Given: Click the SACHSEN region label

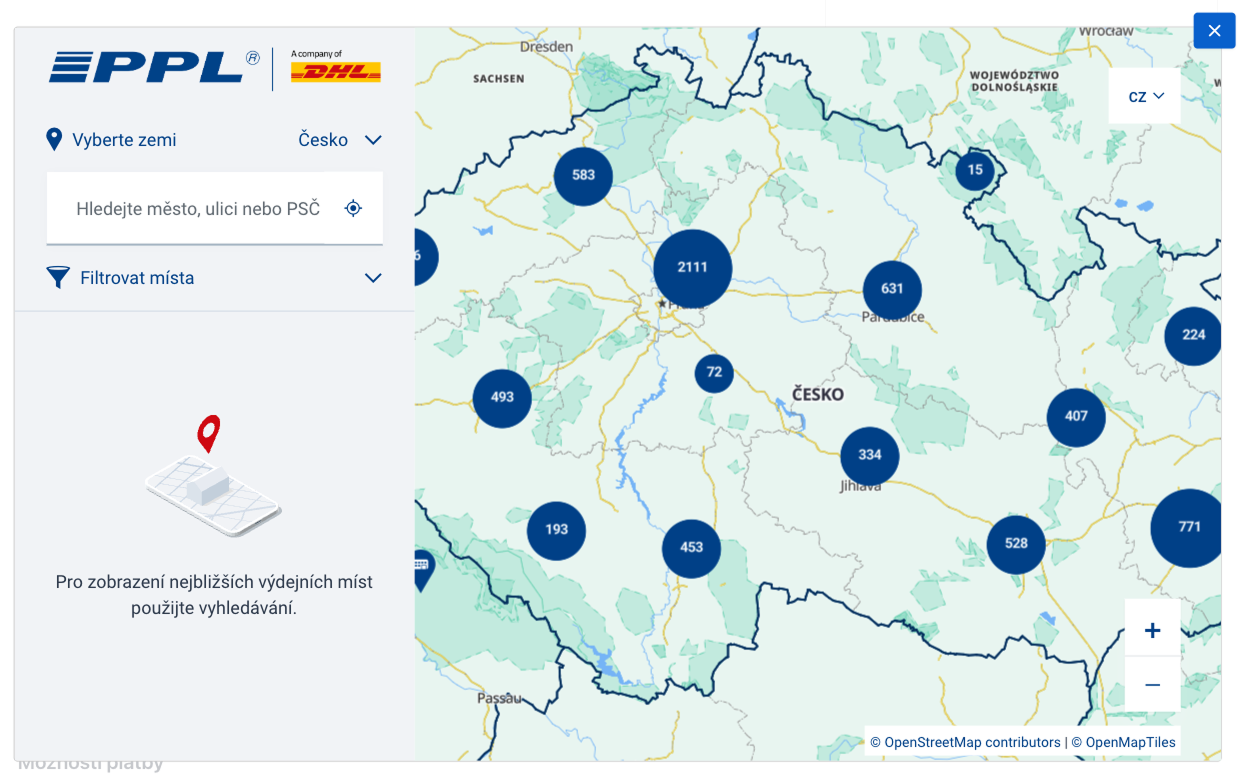Looking at the screenshot, I should point(498,78).
